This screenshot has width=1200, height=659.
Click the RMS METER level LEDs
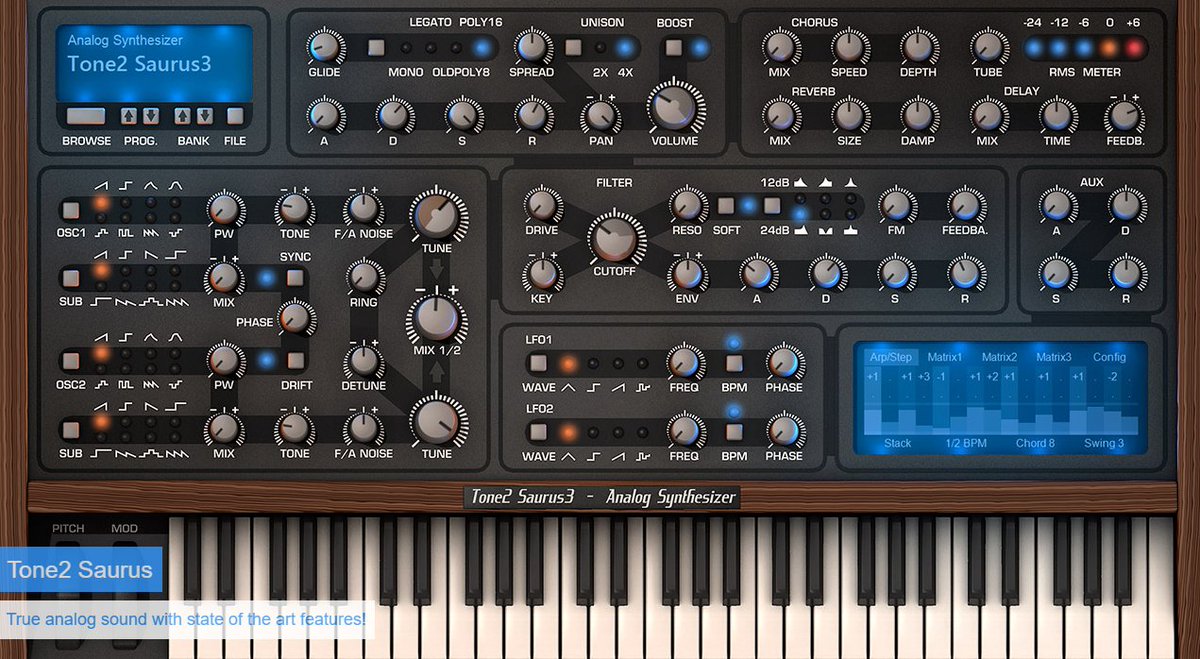[x=1085, y=48]
